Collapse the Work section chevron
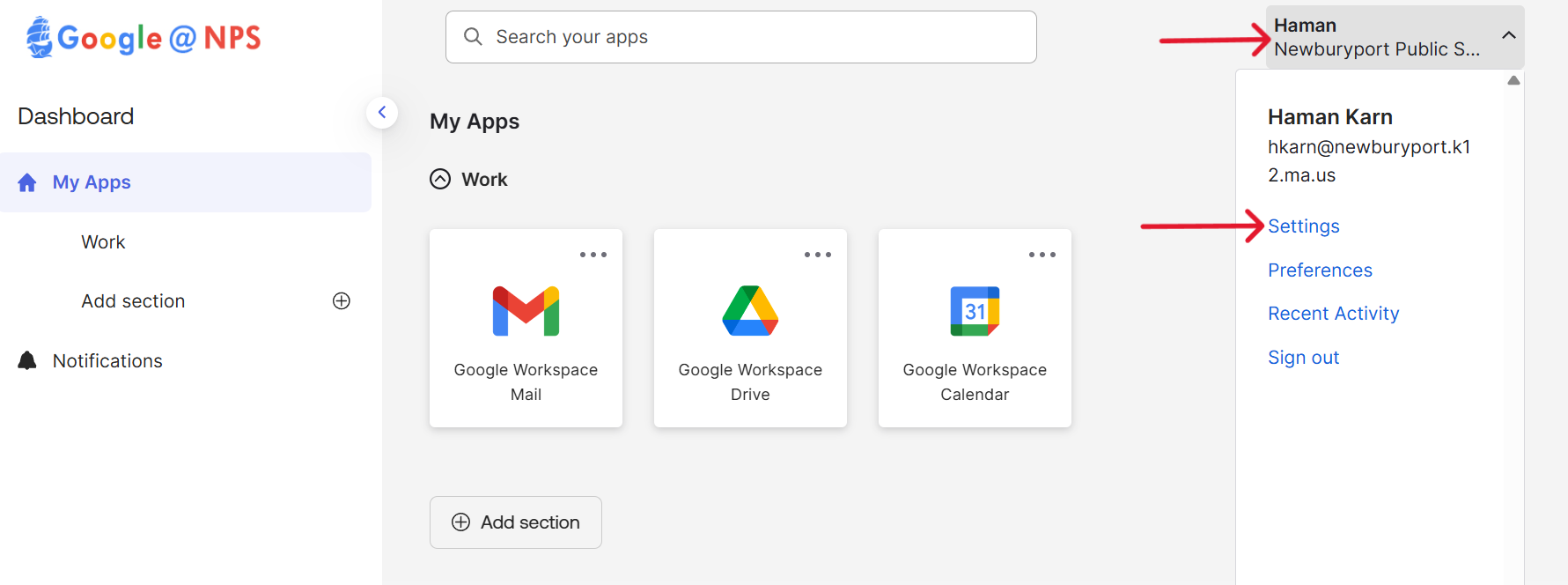Image resolution: width=1568 pixels, height=585 pixels. 440,180
